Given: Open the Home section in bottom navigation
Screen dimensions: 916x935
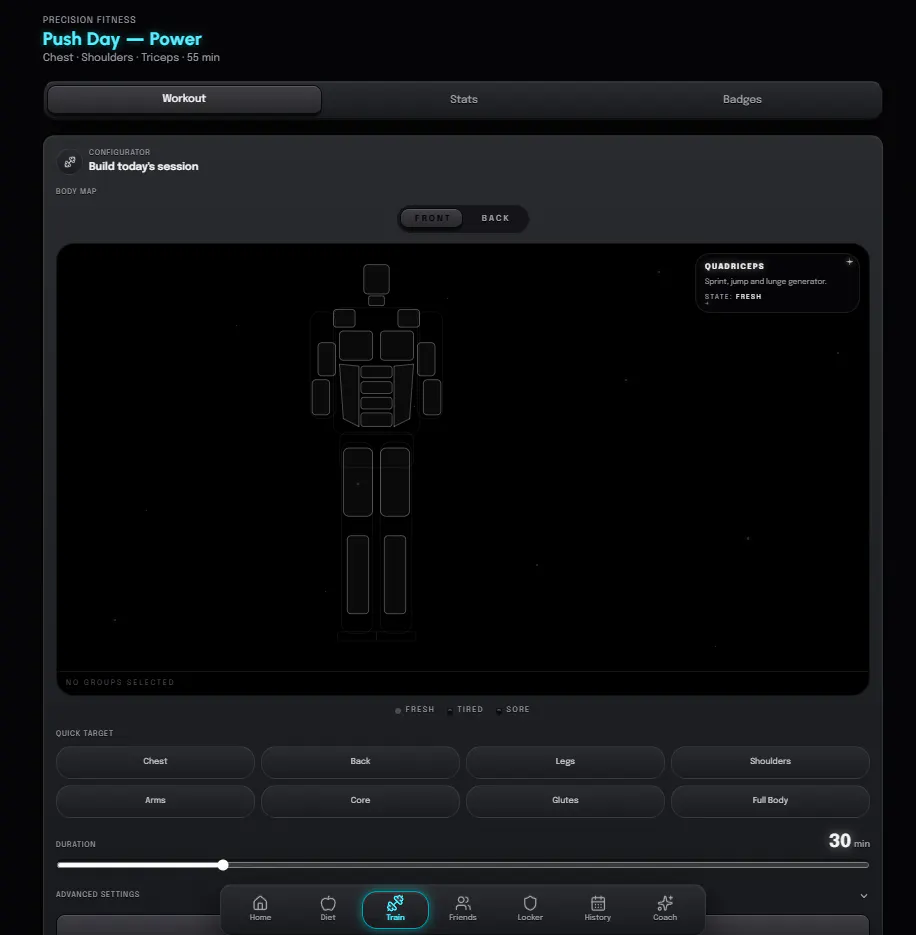Looking at the screenshot, I should pyautogui.click(x=260, y=909).
